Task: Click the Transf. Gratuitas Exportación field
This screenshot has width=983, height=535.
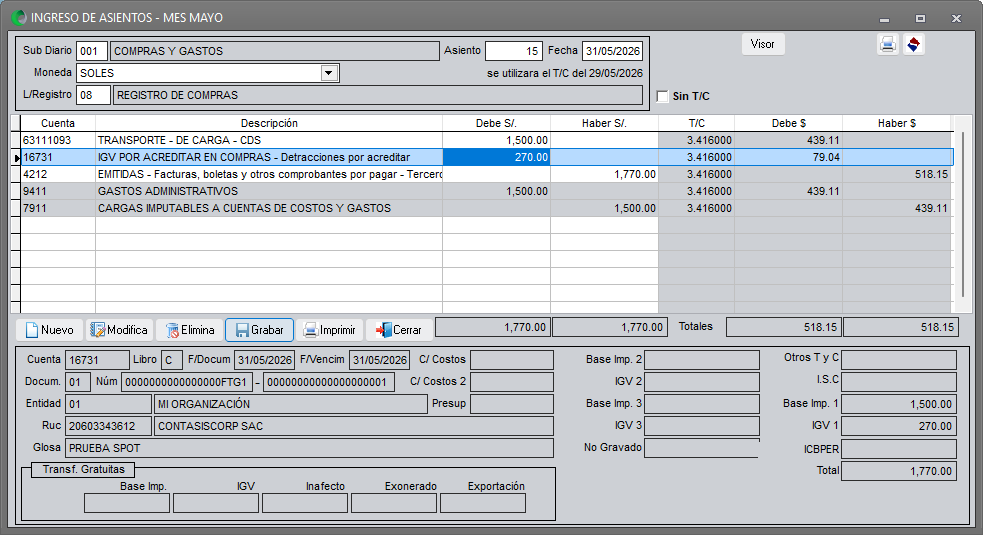Action: tap(483, 503)
